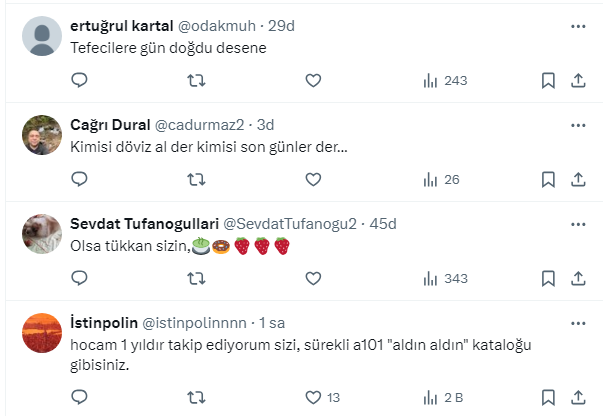Like İstinpolin's tweet with 13 likes

[x=313, y=395]
